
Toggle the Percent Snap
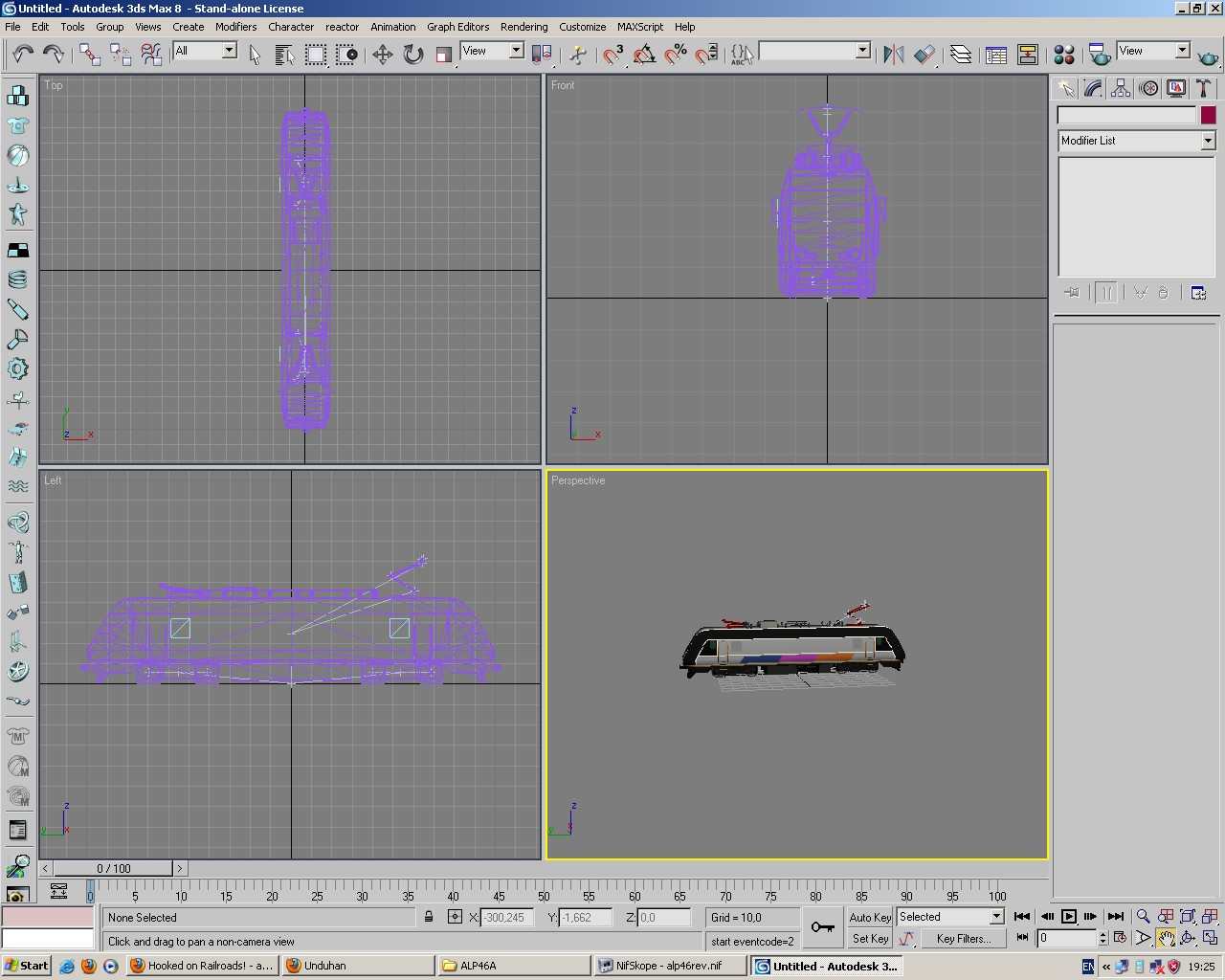coord(676,54)
